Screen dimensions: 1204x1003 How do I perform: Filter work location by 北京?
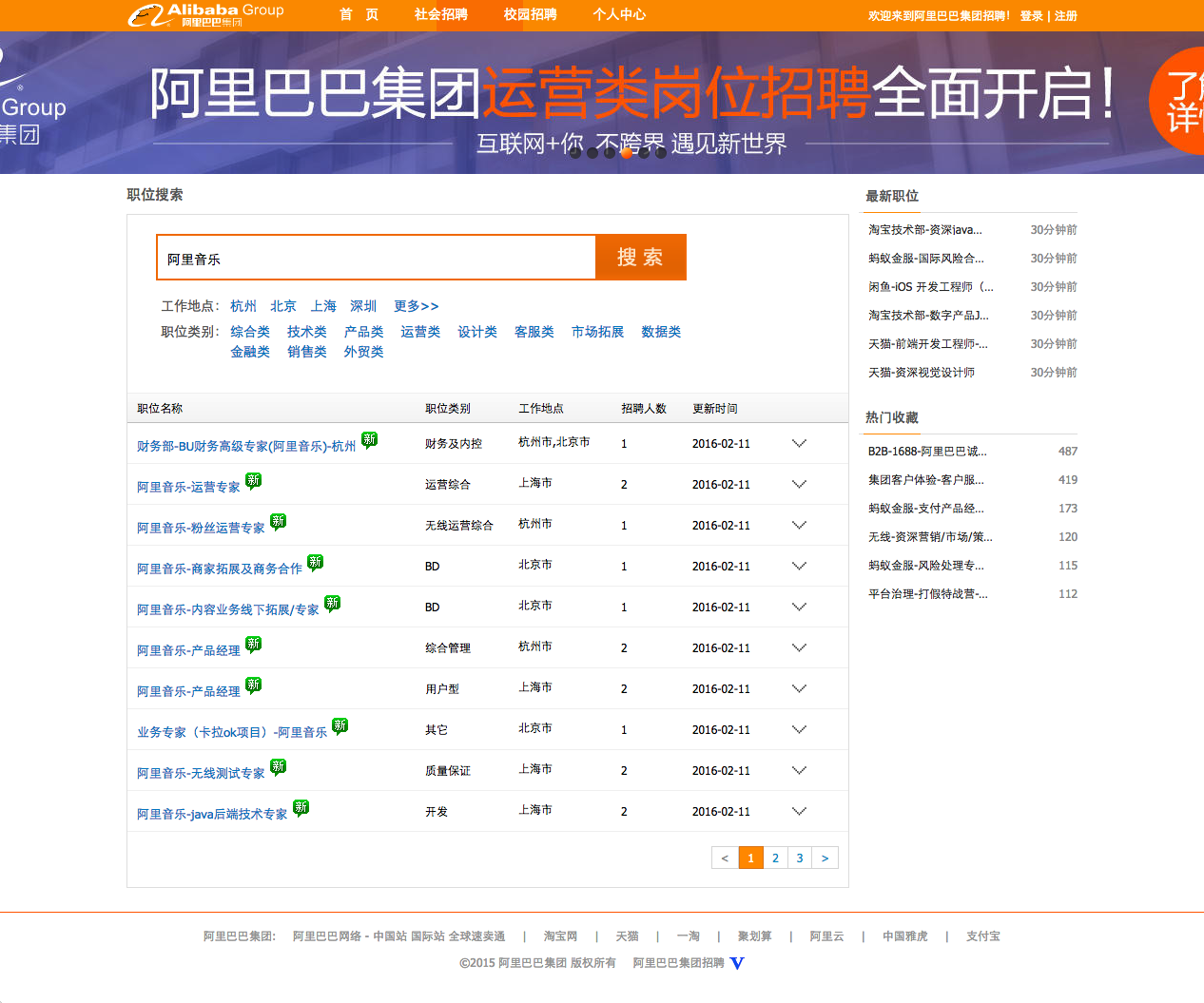pyautogui.click(x=283, y=306)
